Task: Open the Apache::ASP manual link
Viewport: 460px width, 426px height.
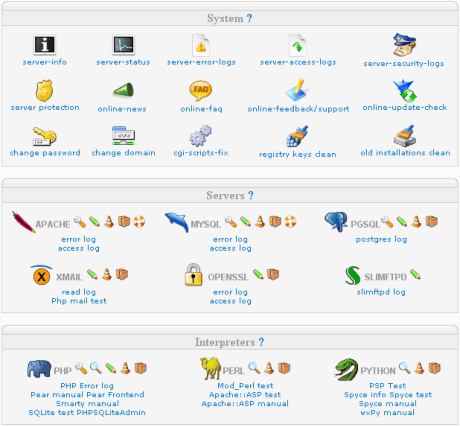Action: pos(245,404)
